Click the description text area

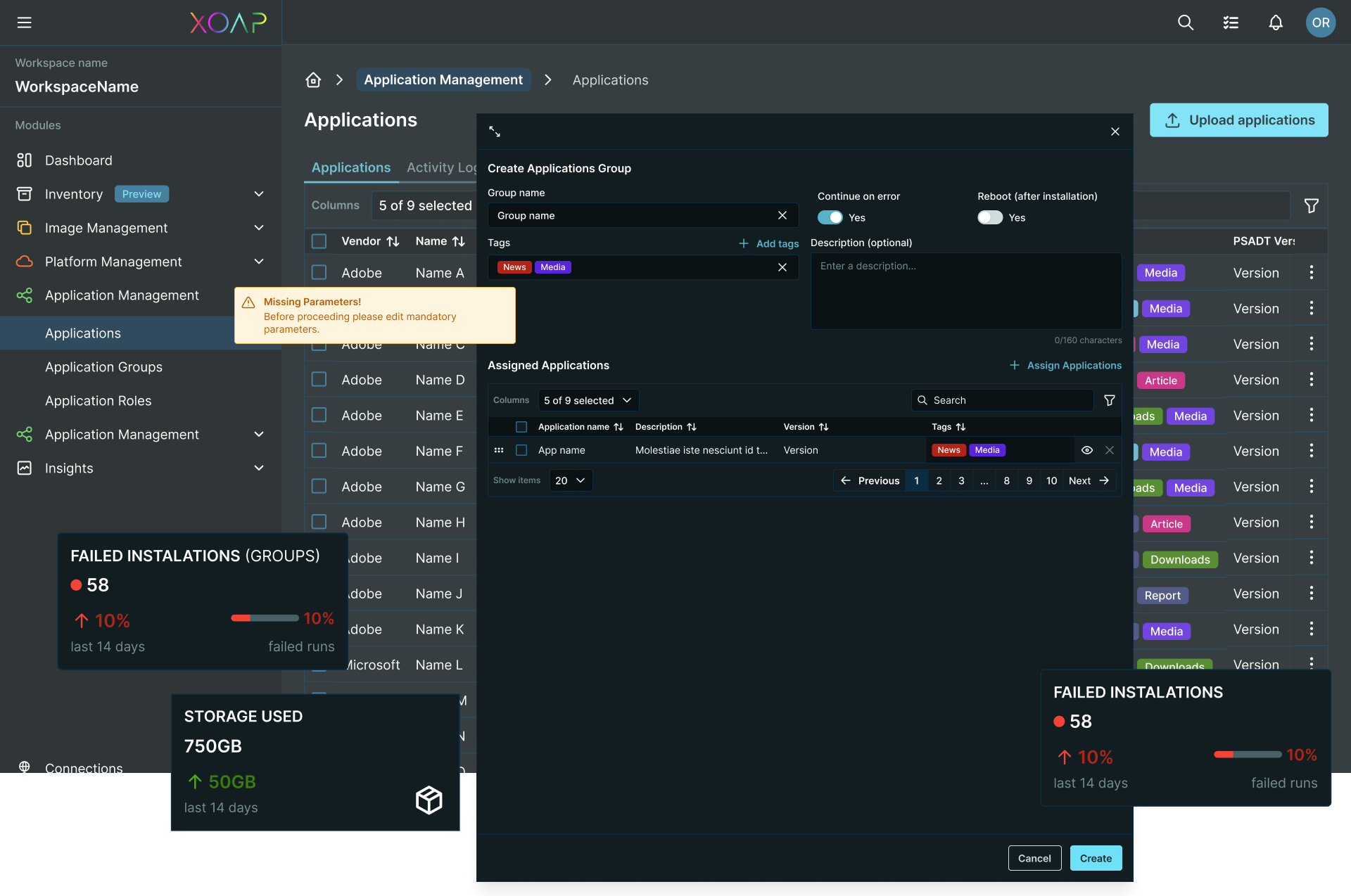point(965,291)
